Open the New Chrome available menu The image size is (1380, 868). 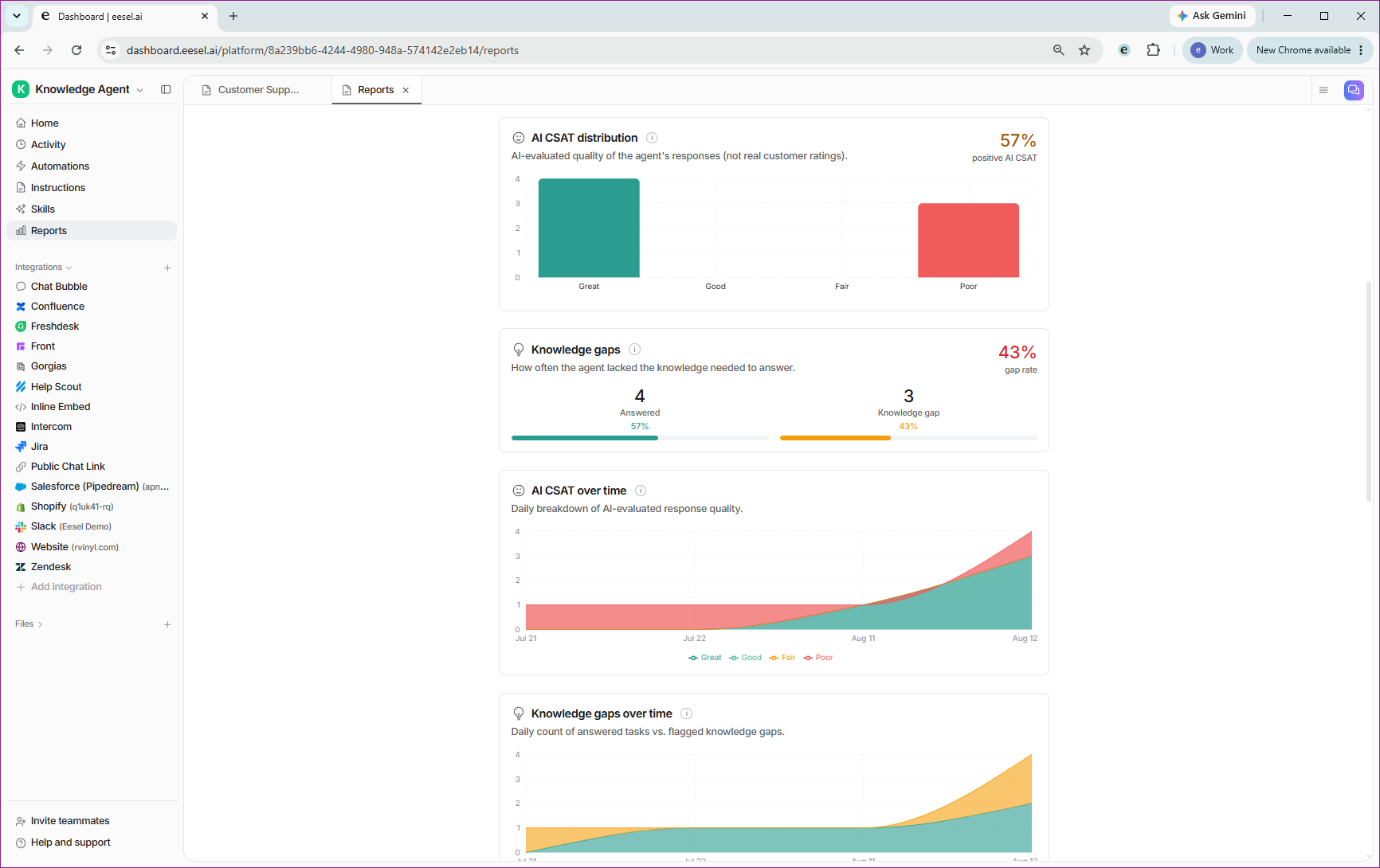click(1310, 50)
